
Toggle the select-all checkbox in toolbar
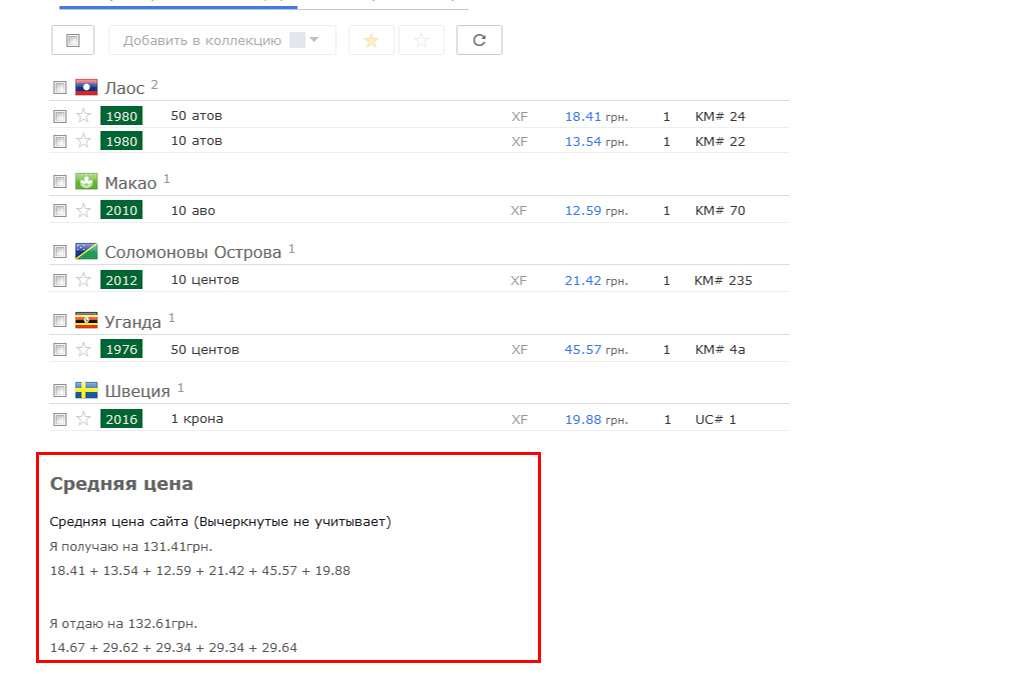click(72, 41)
